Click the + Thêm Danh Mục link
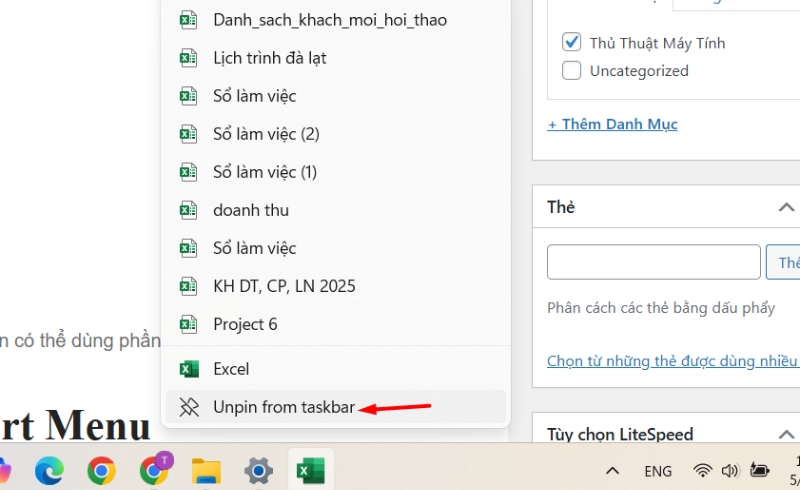 coord(612,124)
